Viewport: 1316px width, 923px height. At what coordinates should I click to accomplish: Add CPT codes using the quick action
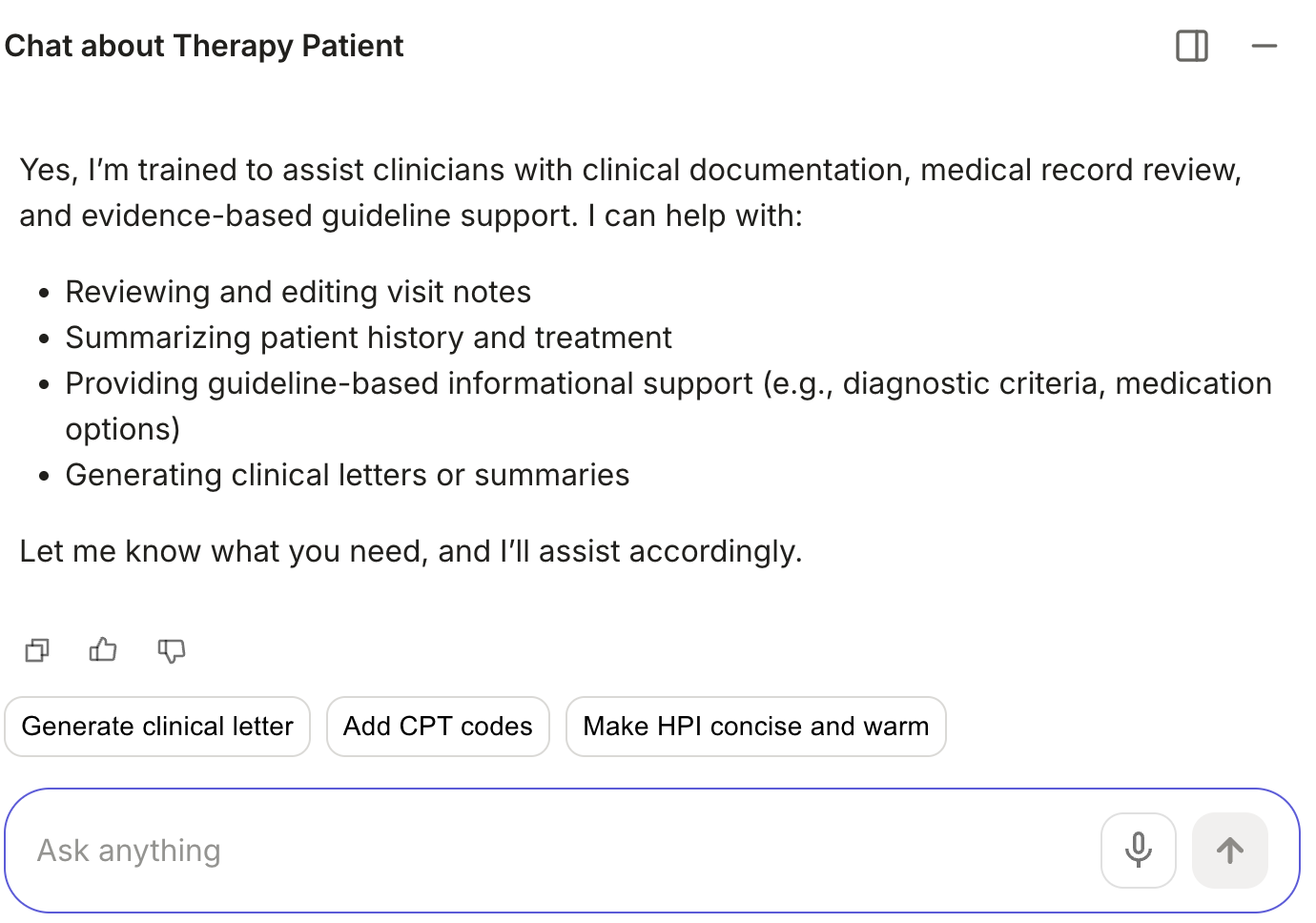[x=438, y=727]
